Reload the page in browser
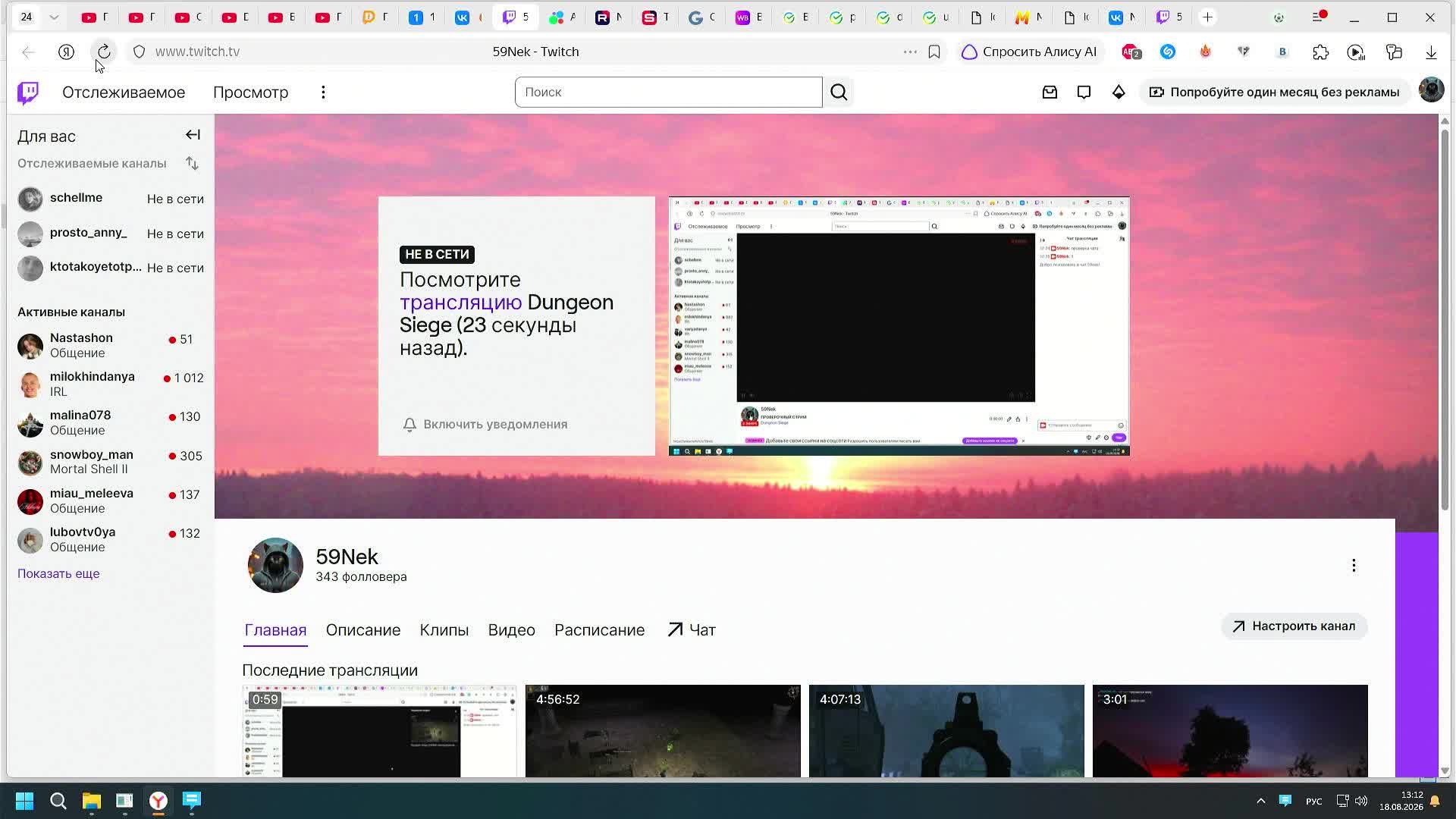This screenshot has height=819, width=1456. [x=104, y=52]
